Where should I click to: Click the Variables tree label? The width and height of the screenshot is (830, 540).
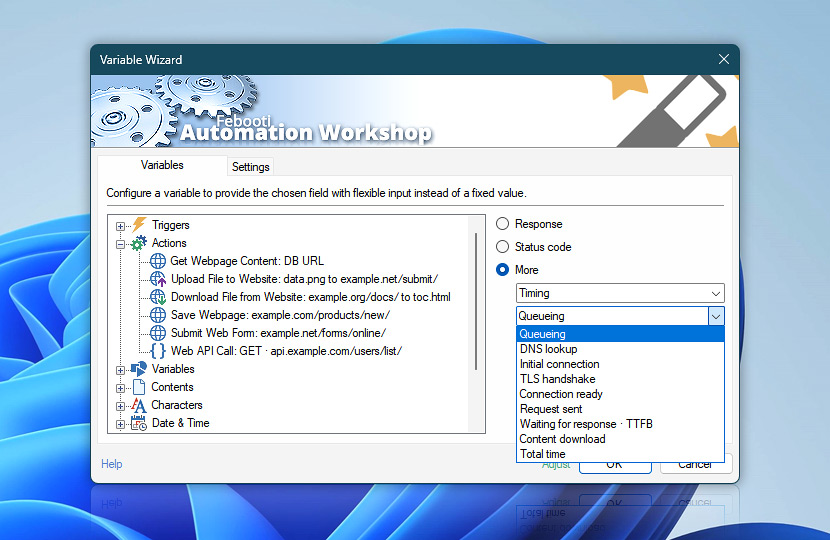click(173, 369)
